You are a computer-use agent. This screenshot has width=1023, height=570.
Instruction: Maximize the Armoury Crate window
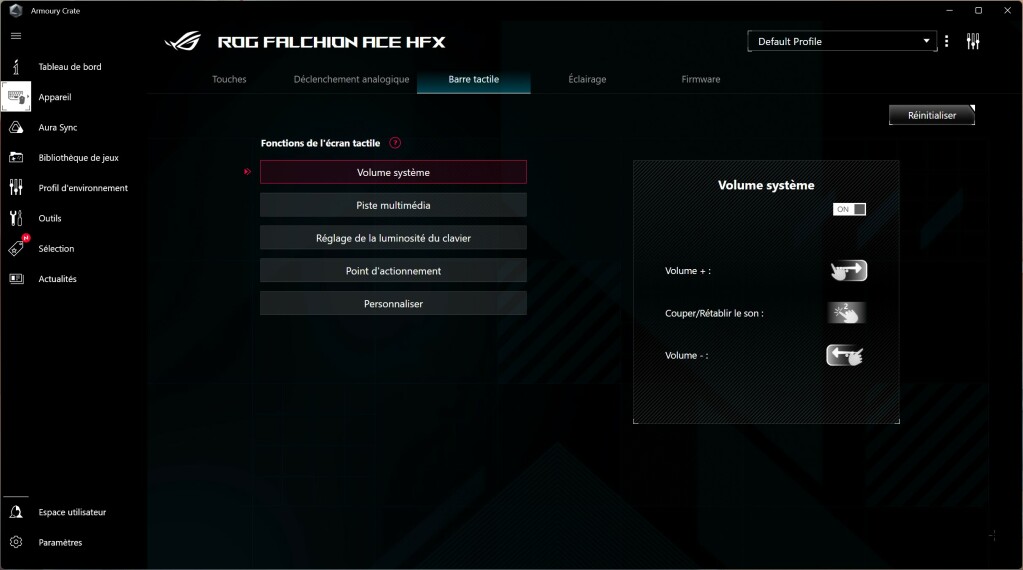pos(978,10)
